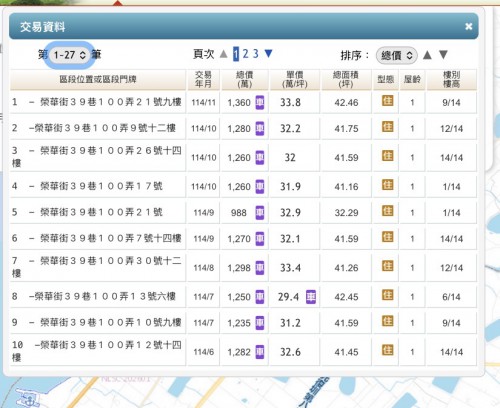The width and height of the screenshot is (500, 408).
Task: Click the 單價(萬/坪) column header
Action: coord(295,79)
